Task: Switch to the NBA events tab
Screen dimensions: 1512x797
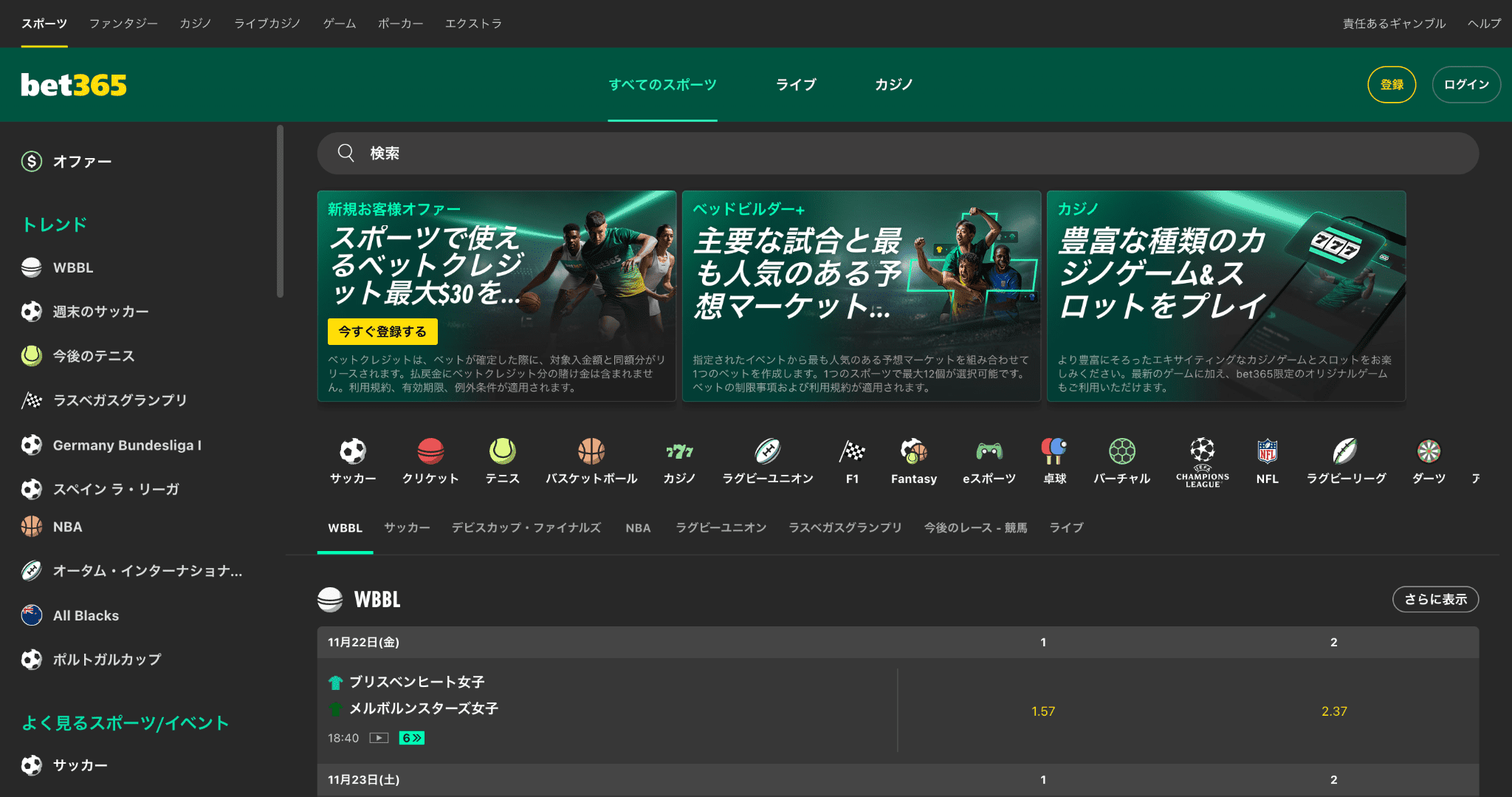Action: point(638,528)
